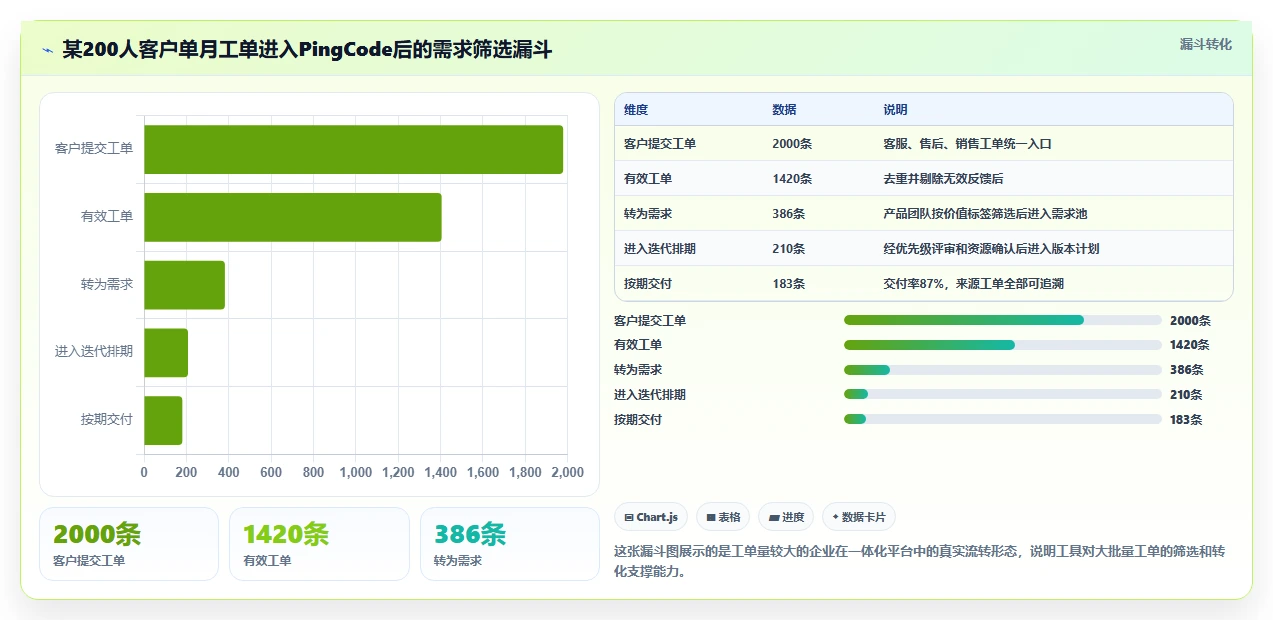Screen dimensions: 1273x620
Task: Click the 有效工单 bar in the chart
Action: pyautogui.click(x=293, y=217)
